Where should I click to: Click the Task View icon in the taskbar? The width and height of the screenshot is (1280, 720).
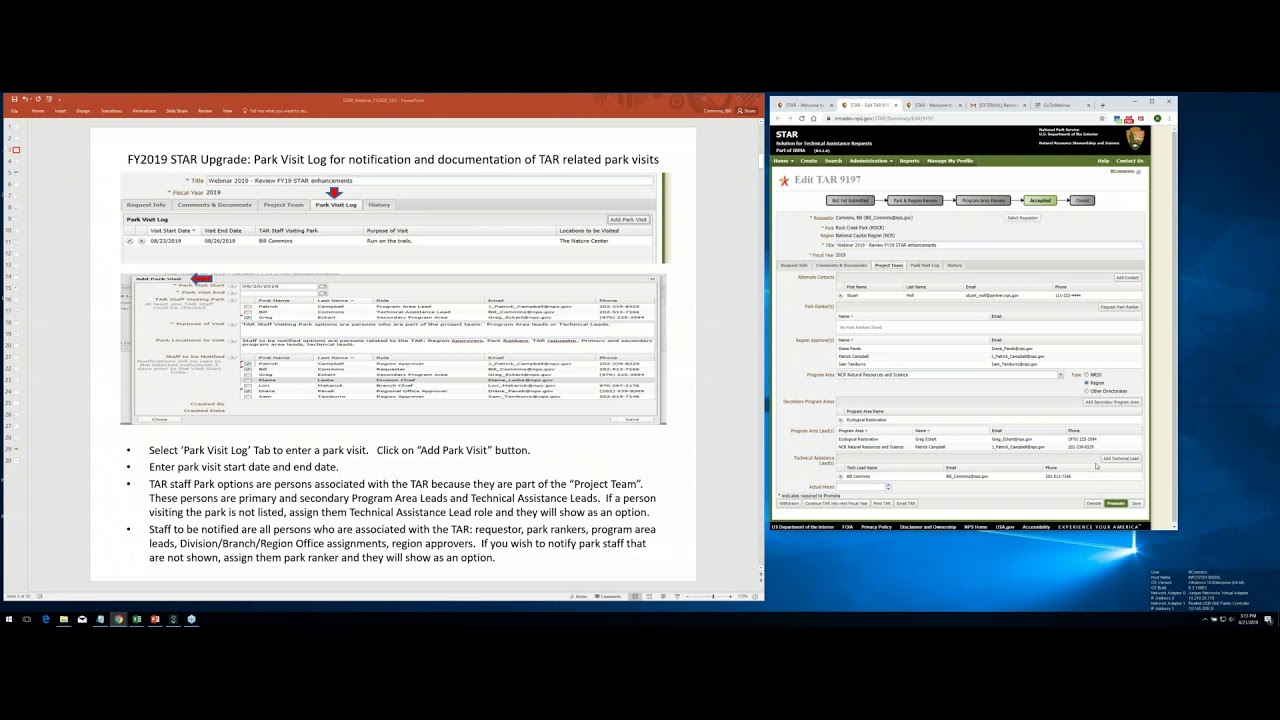coord(27,619)
